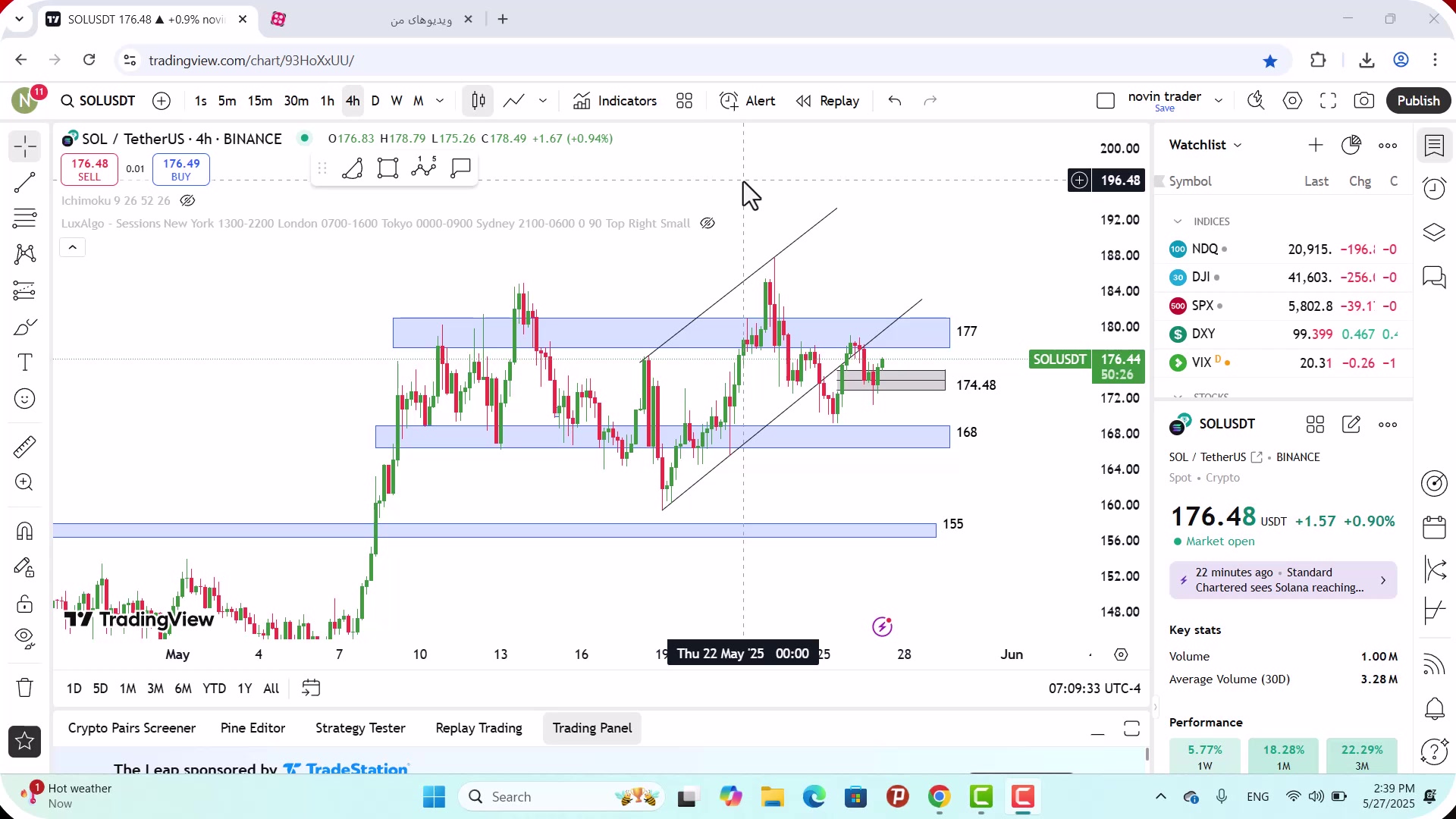Select the crosshair cursor tool
The height and width of the screenshot is (819, 1456).
25,146
